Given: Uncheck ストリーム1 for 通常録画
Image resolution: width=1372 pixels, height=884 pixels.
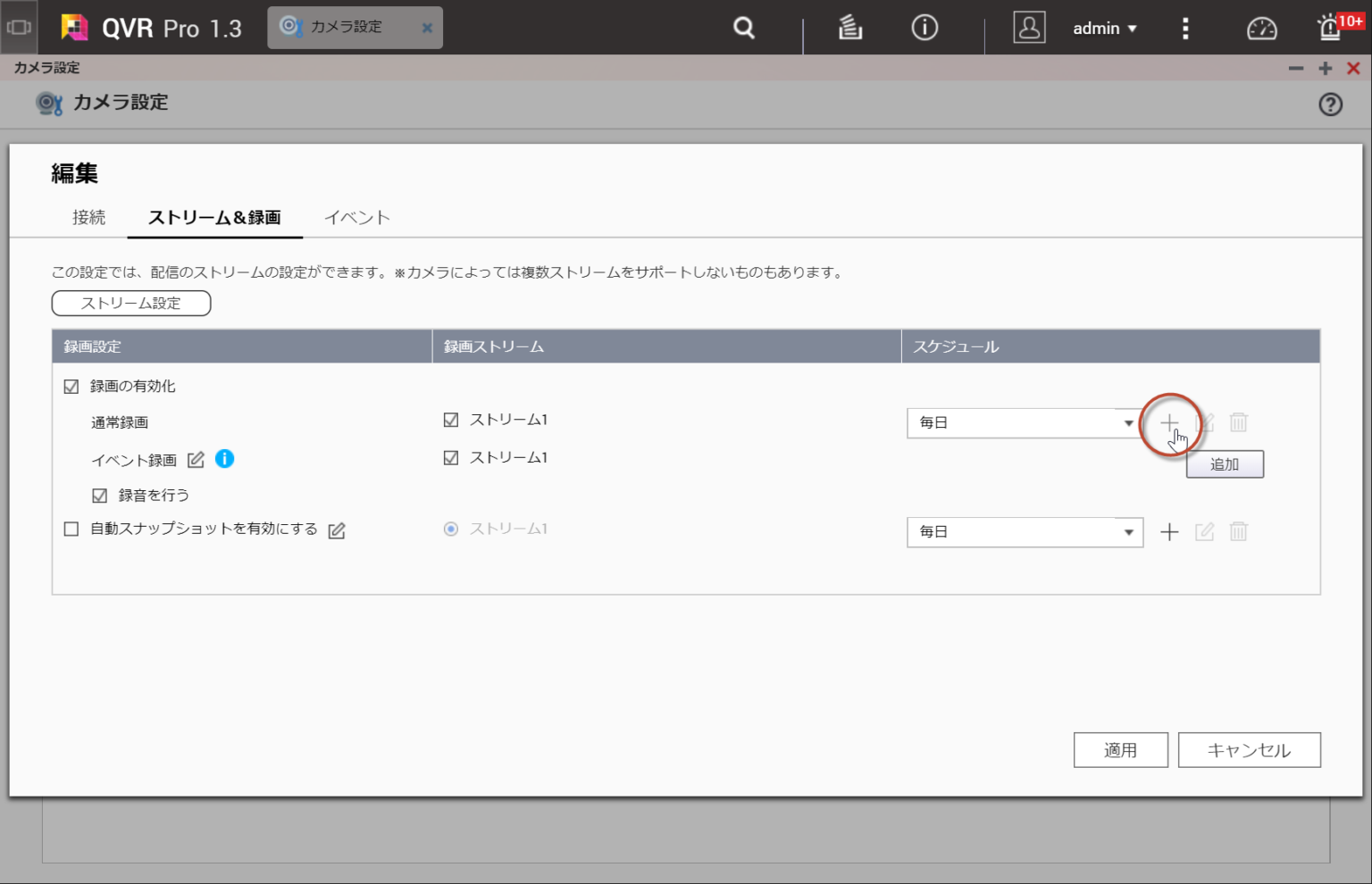Looking at the screenshot, I should click(451, 420).
